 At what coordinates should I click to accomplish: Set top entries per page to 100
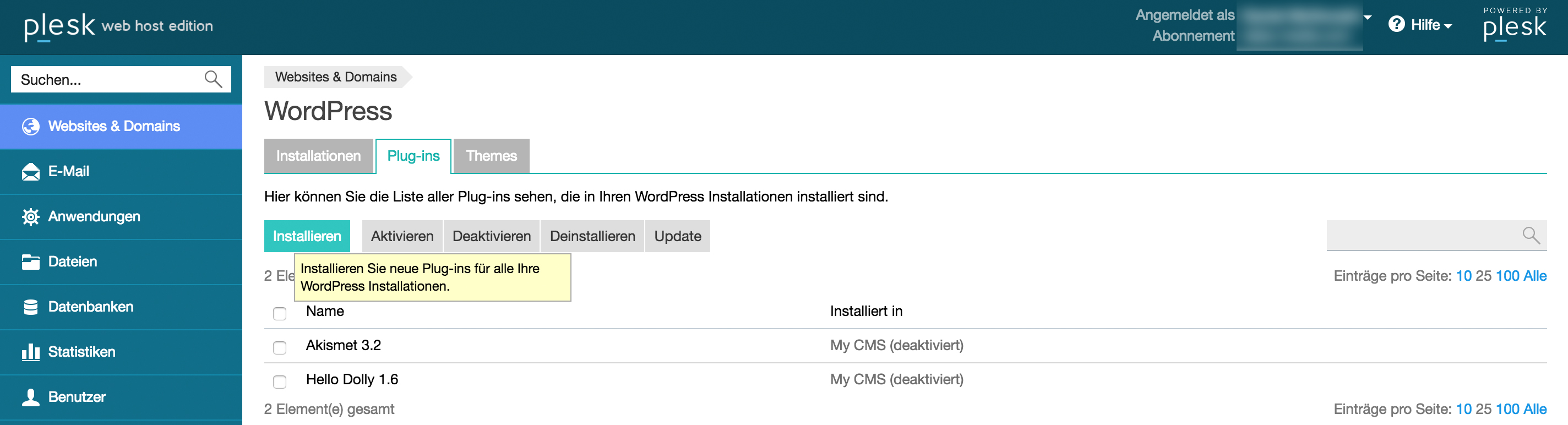pos(1507,276)
